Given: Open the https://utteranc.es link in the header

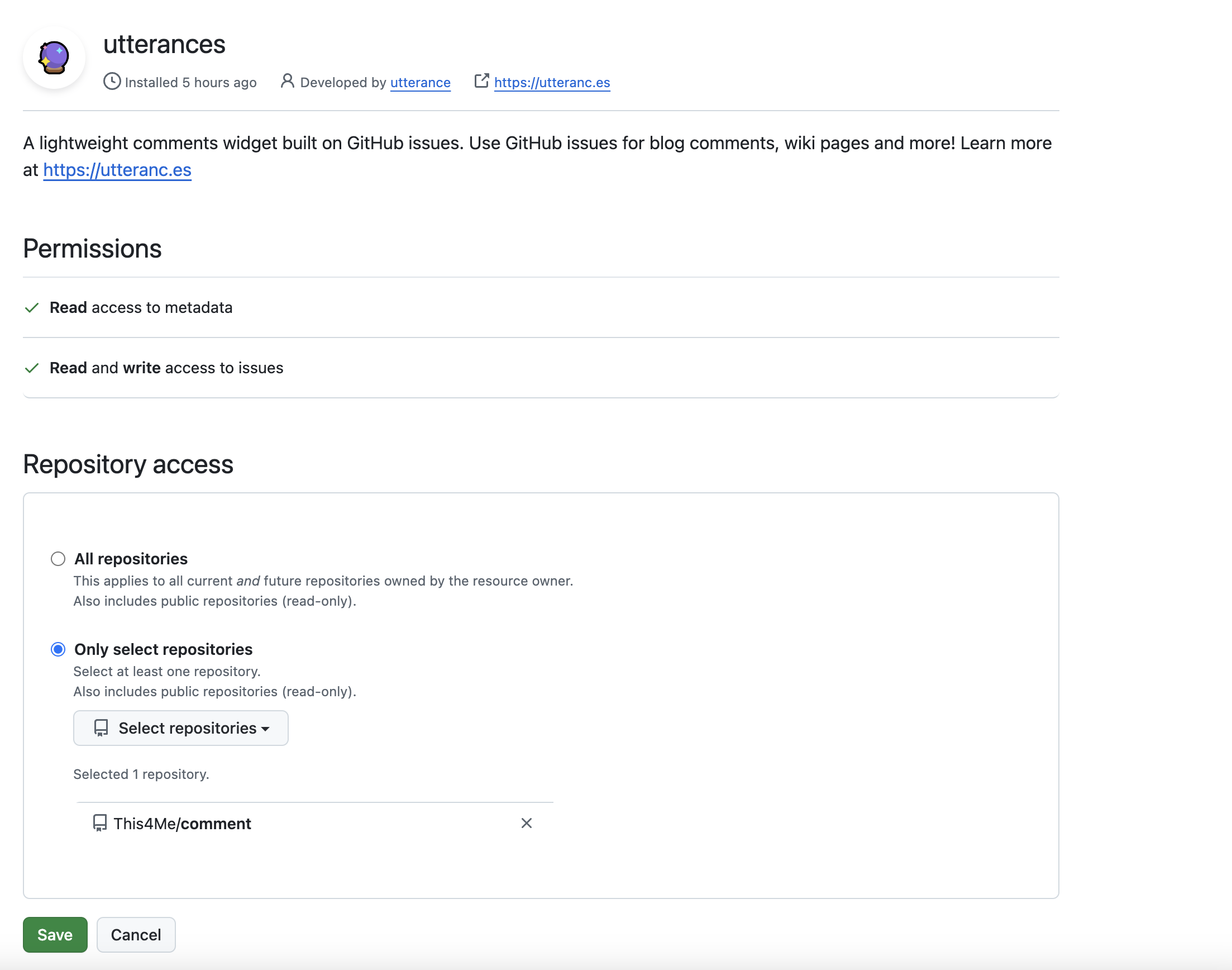Looking at the screenshot, I should pos(552,82).
